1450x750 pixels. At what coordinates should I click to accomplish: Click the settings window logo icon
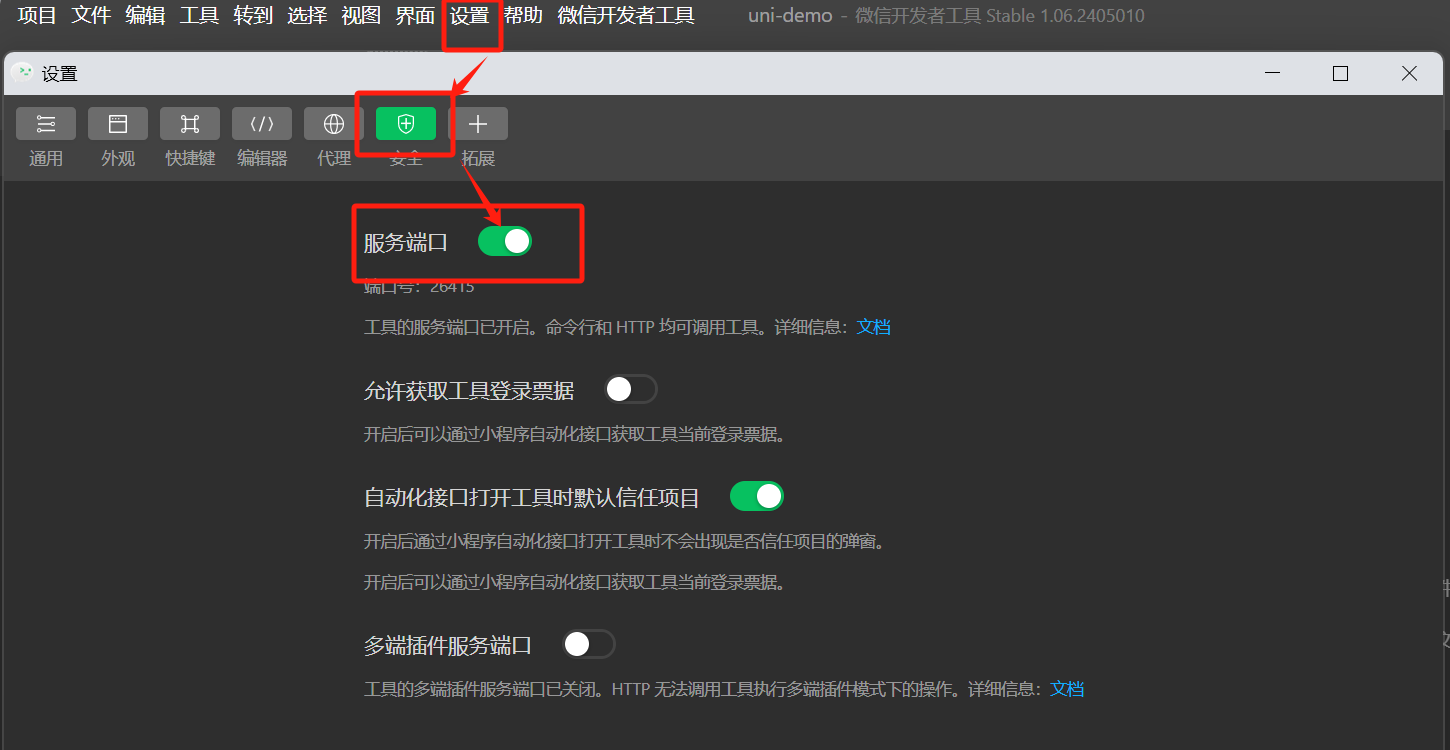(x=22, y=73)
